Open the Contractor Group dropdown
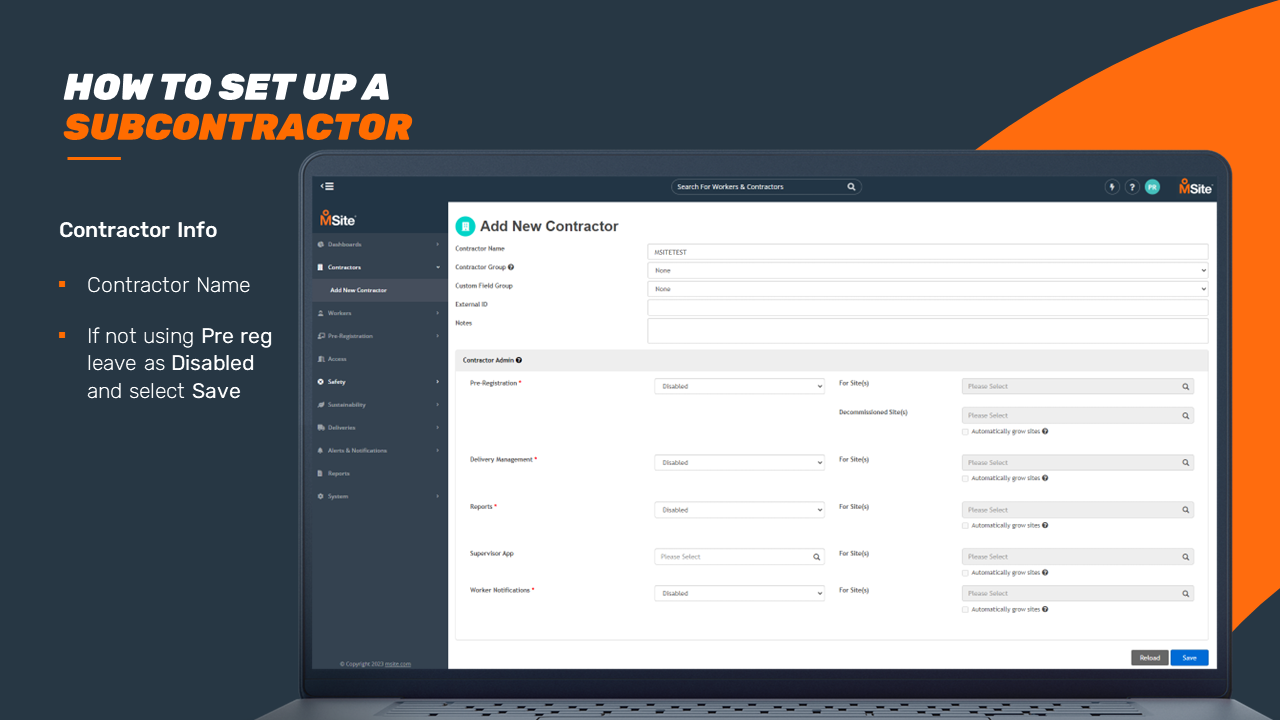Viewport: 1280px width, 720px height. pos(927,270)
